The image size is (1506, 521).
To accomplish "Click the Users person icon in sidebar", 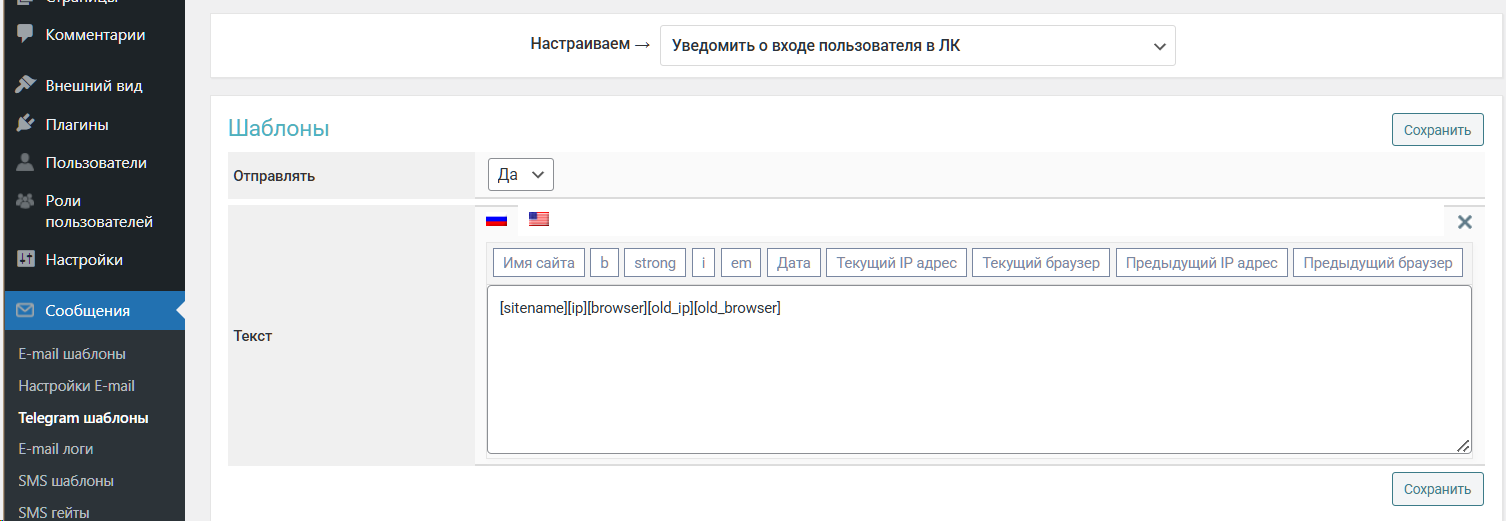I will pyautogui.click(x=26, y=162).
